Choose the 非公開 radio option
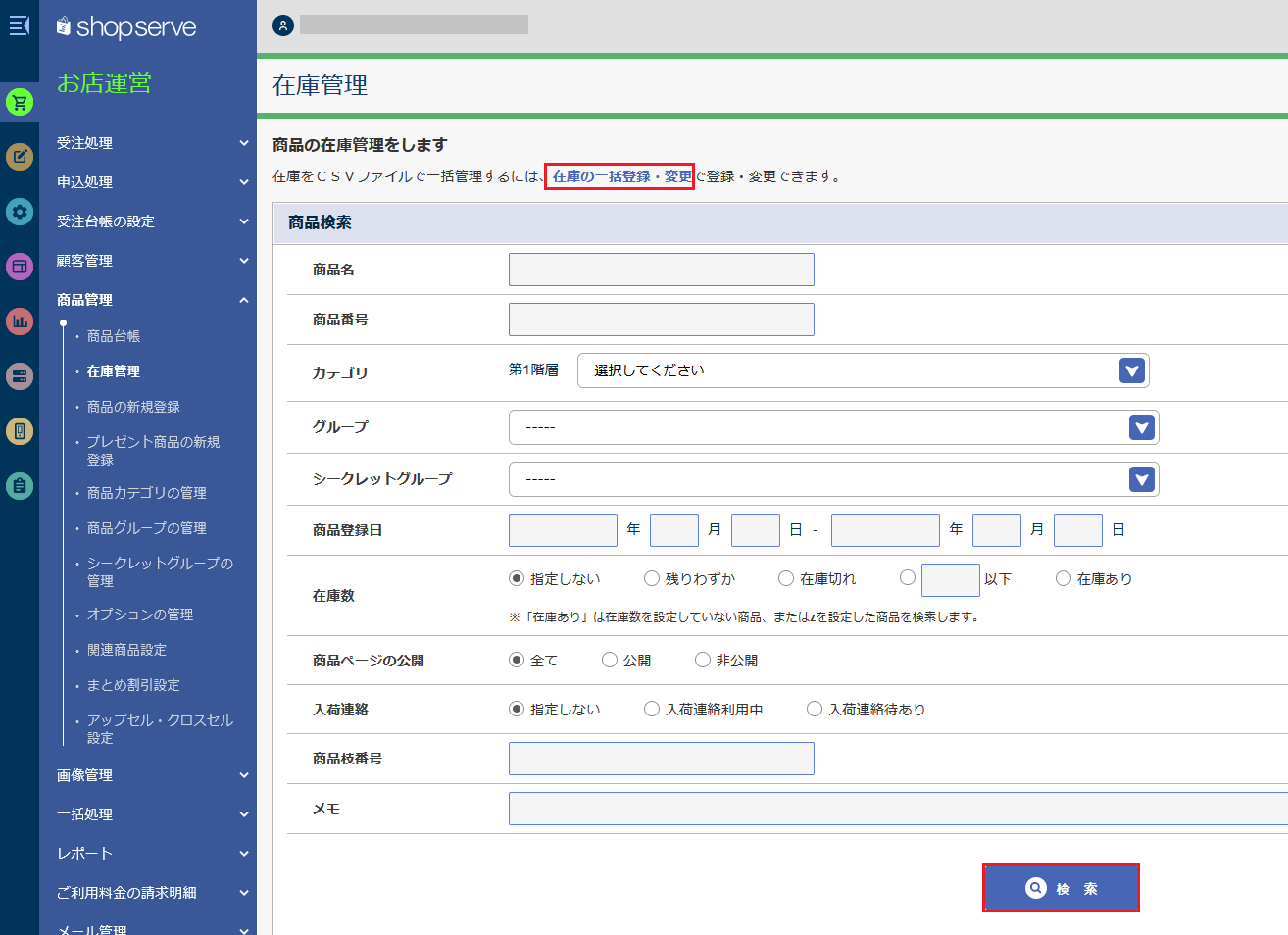This screenshot has height=935, width=1288. (x=703, y=660)
